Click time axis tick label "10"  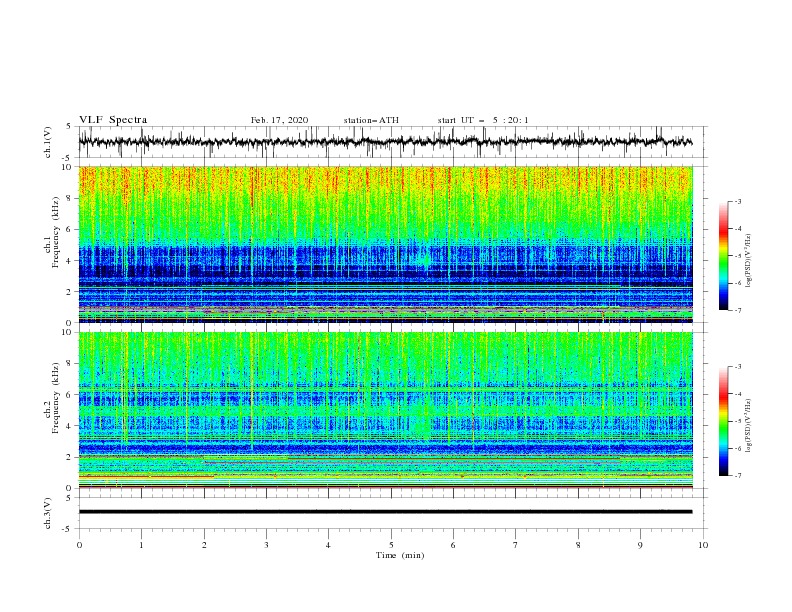pyautogui.click(x=703, y=545)
